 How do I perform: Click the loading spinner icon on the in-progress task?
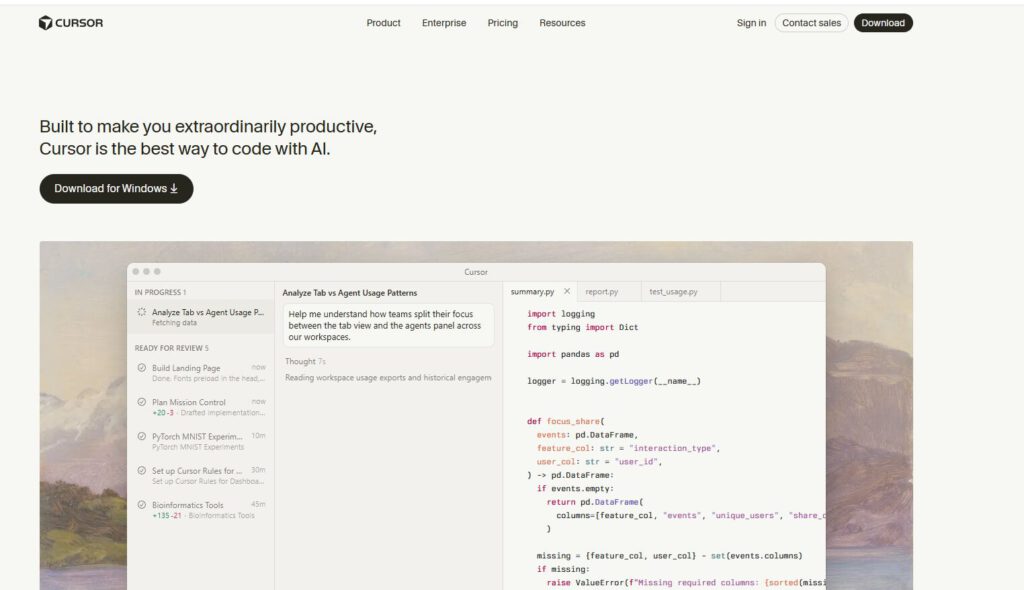tap(142, 312)
